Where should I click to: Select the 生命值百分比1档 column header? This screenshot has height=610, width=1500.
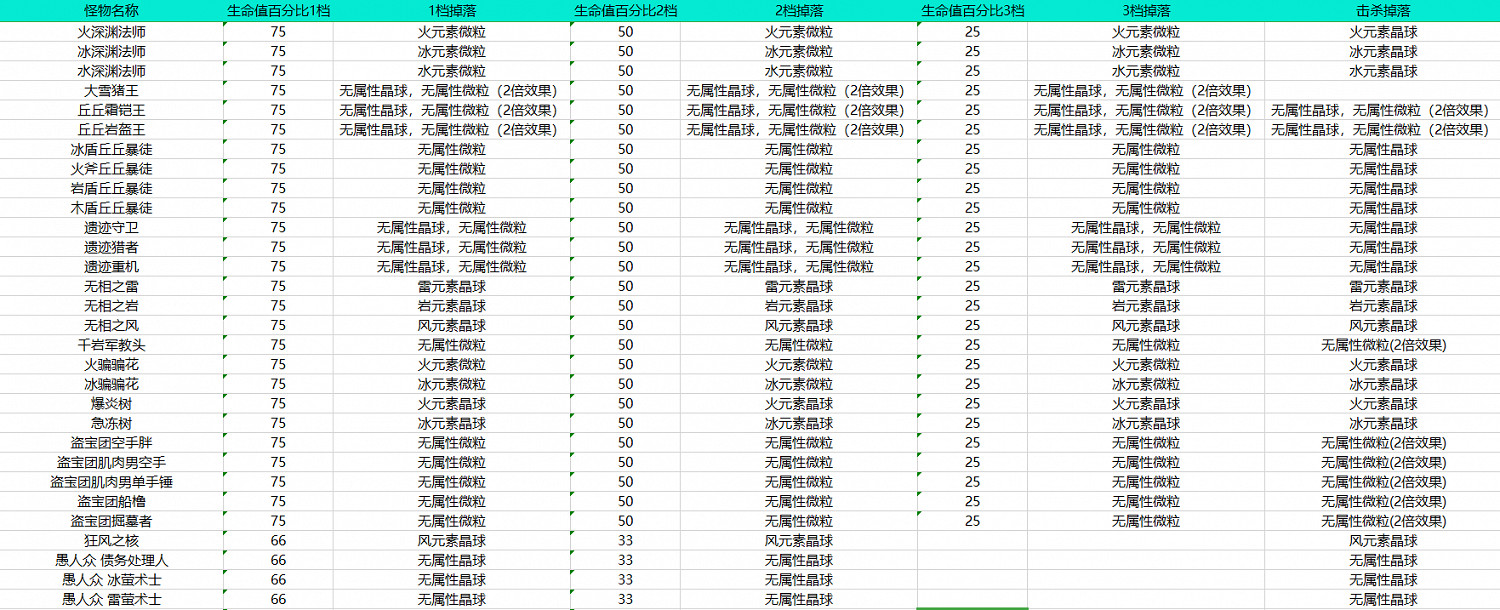click(278, 11)
